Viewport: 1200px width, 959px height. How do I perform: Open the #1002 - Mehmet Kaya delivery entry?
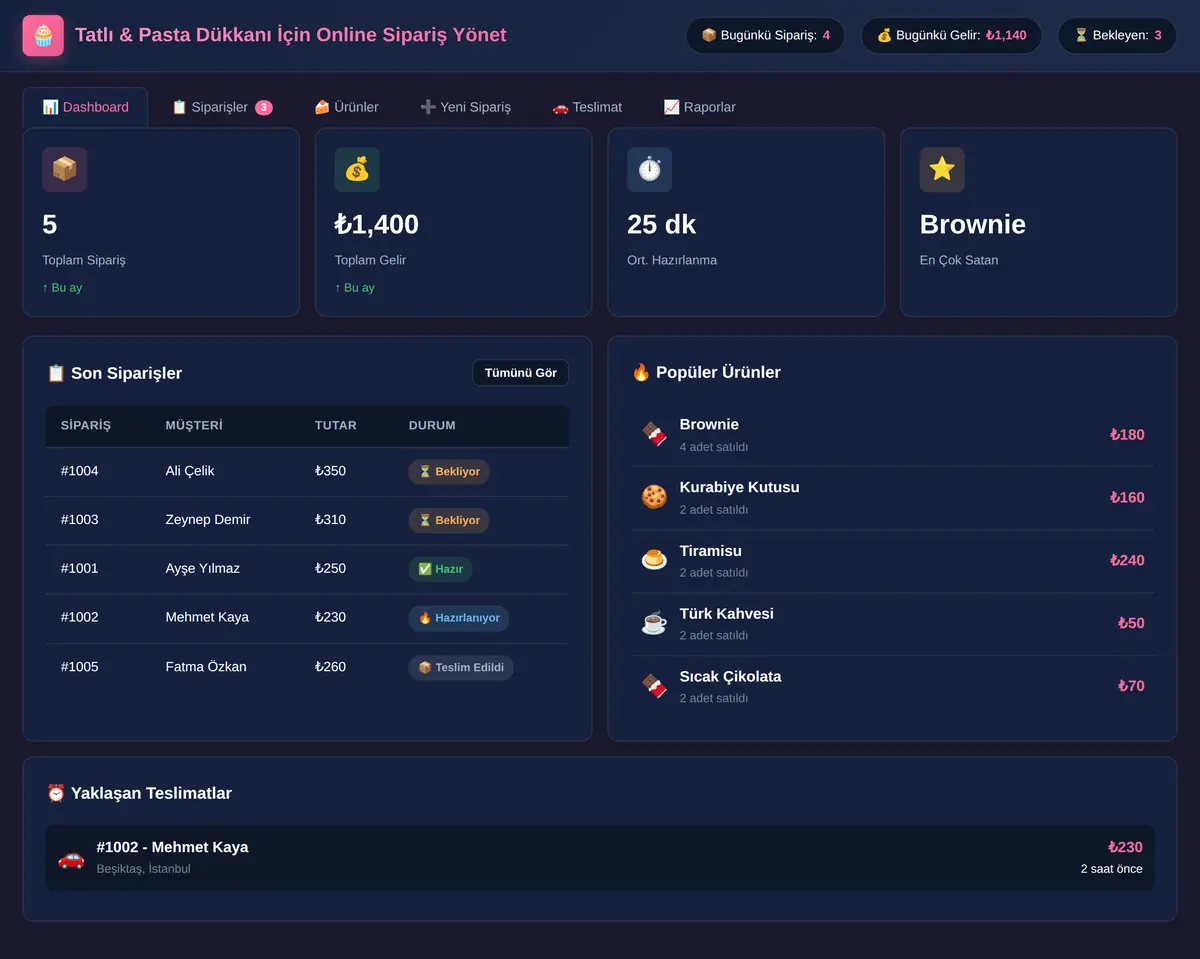(600, 858)
